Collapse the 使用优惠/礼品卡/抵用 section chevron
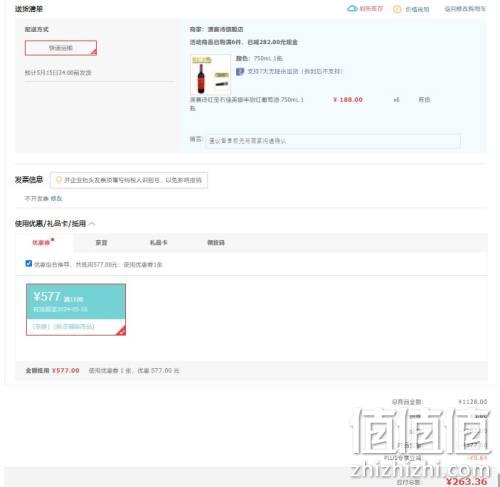Viewport: 500px width, 487px height. (x=92, y=223)
